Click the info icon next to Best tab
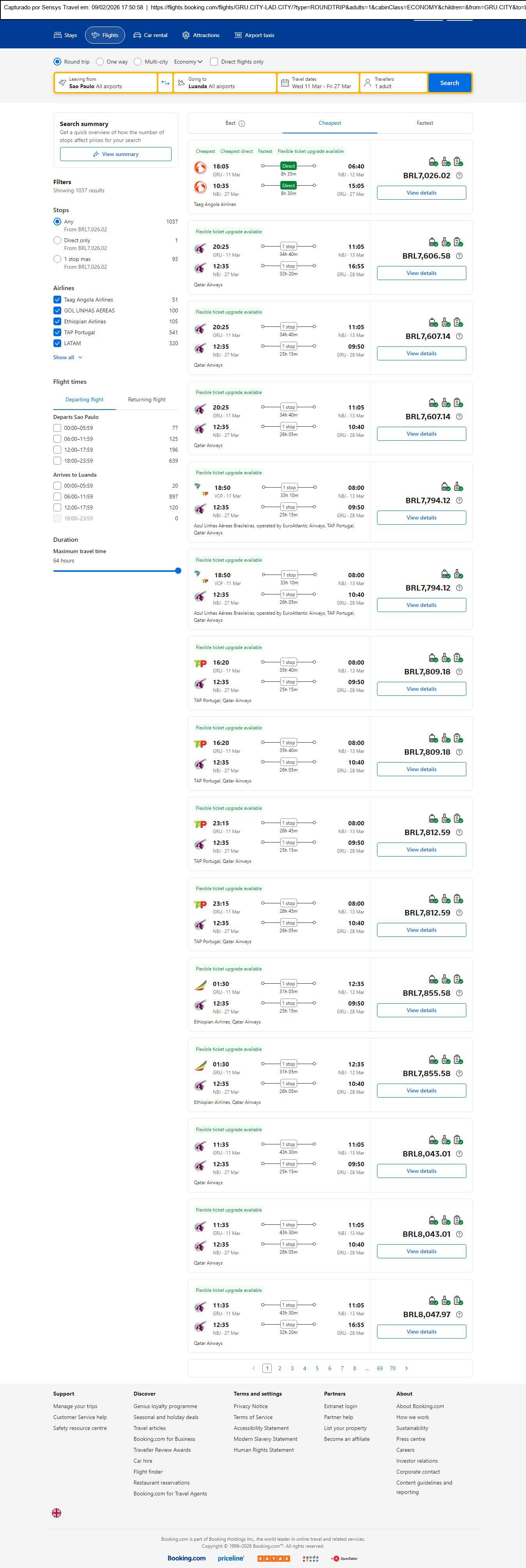526x1568 pixels. 242,124
